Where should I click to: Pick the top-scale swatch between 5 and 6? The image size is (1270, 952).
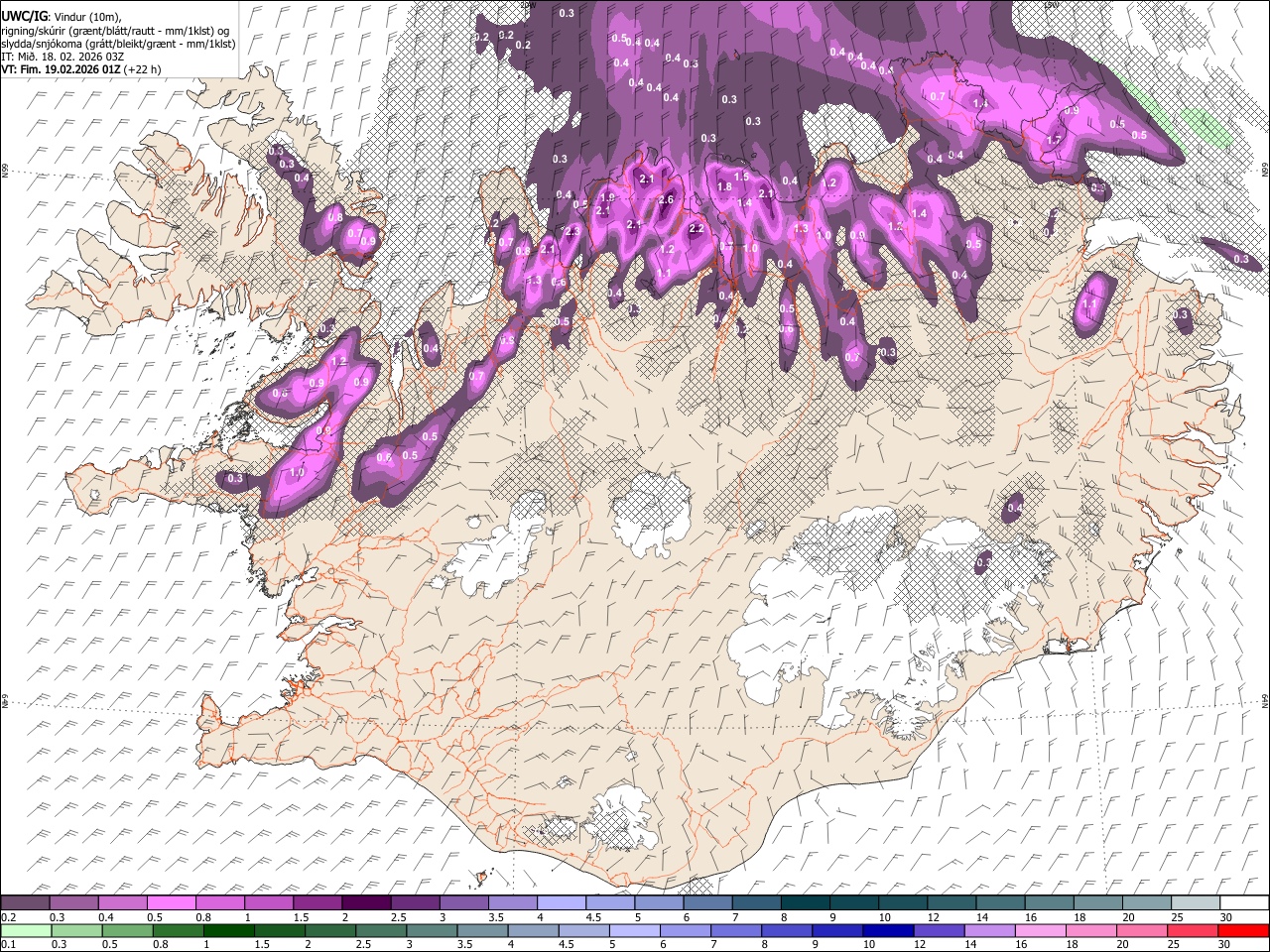tap(659, 902)
